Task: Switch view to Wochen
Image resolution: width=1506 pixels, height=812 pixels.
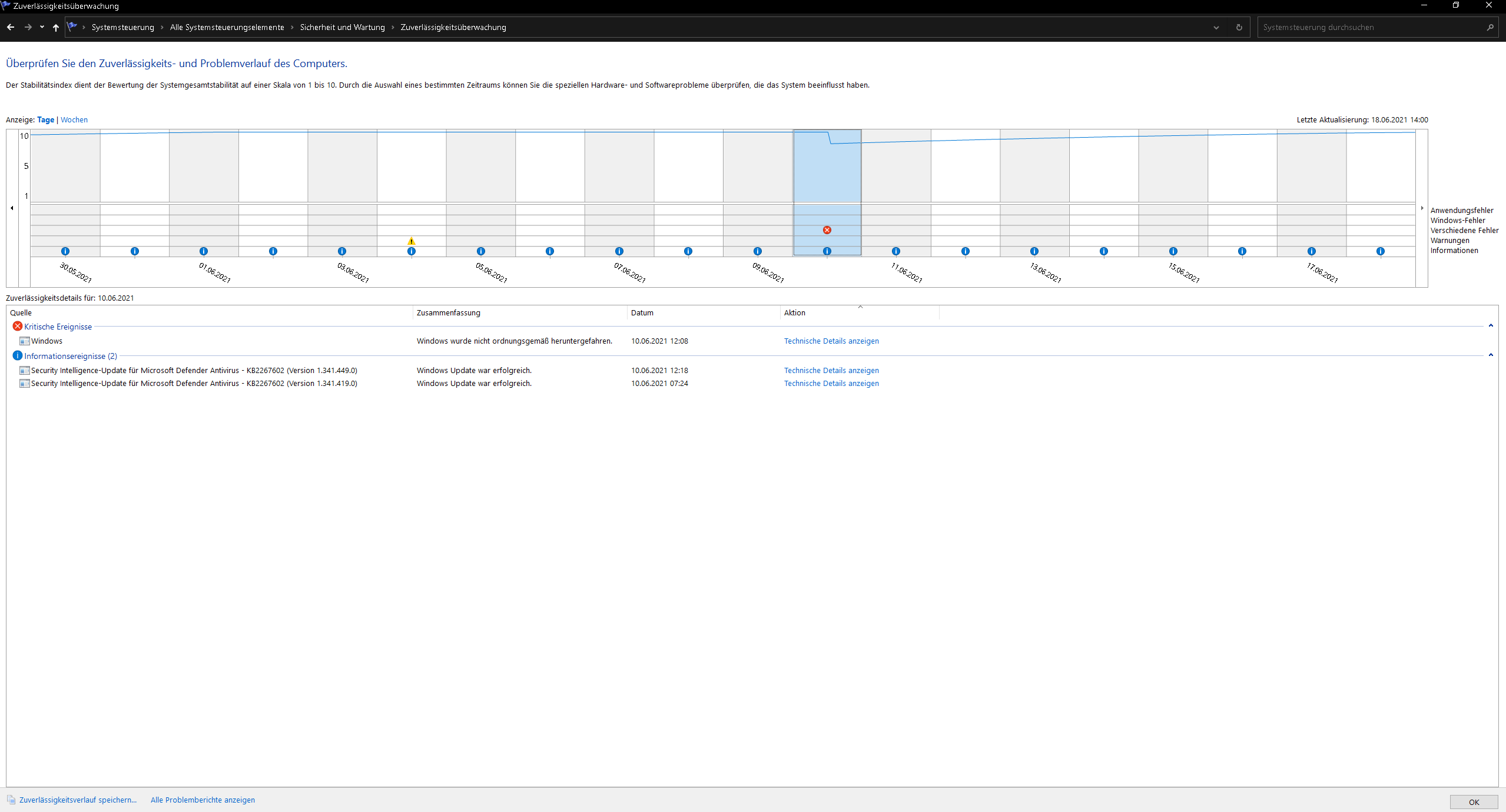Action: tap(74, 119)
